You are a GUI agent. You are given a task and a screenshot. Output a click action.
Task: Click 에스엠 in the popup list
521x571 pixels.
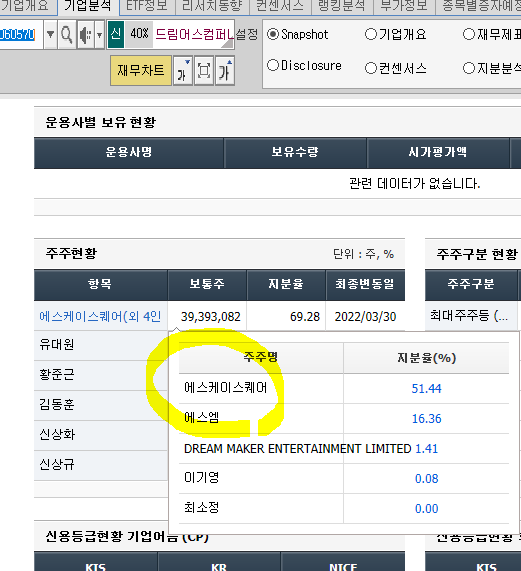pos(202,418)
